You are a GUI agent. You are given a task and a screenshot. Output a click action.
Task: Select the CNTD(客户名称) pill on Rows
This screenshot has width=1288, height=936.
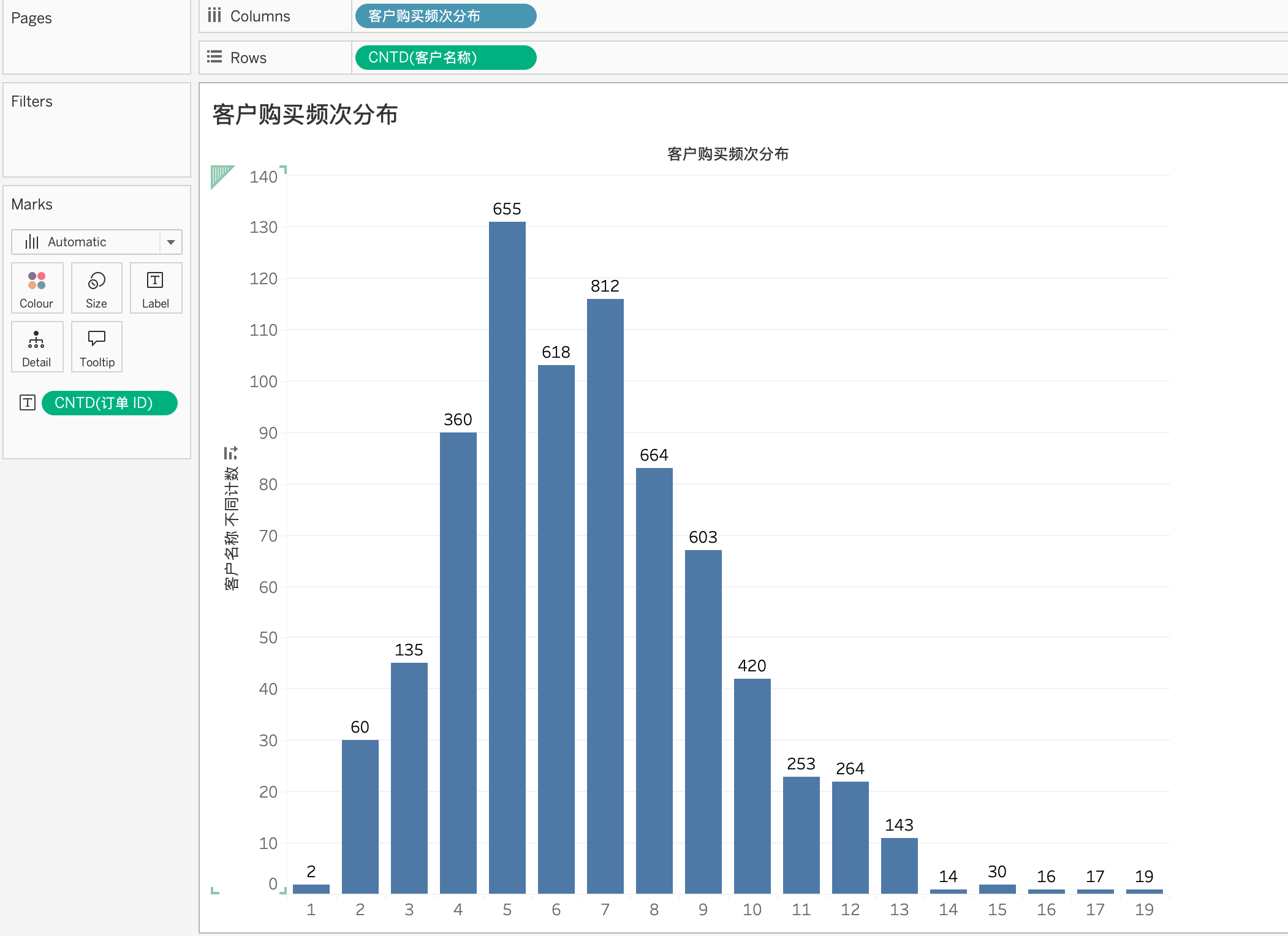445,58
